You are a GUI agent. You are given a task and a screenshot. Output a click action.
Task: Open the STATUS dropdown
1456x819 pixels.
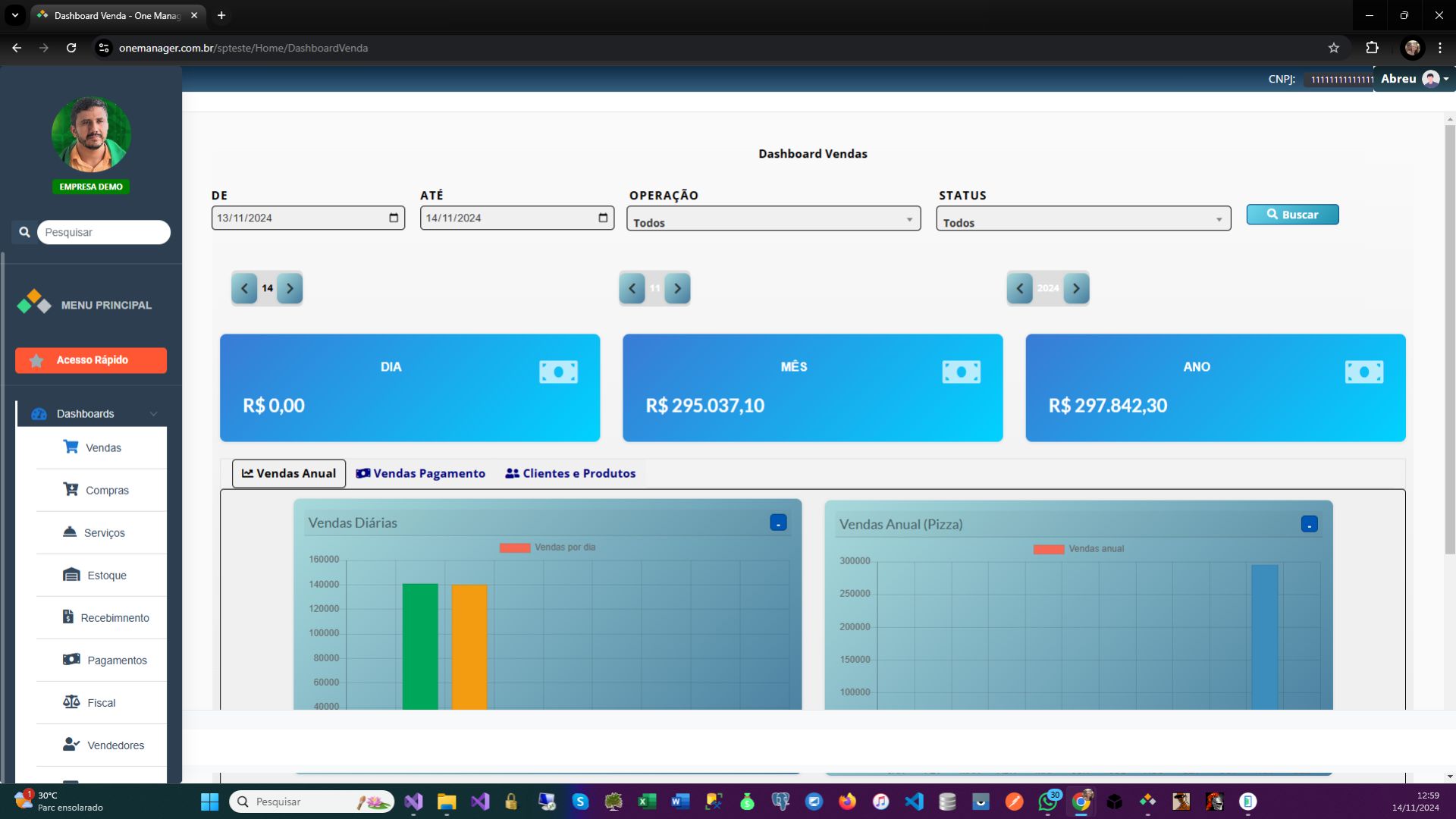[1083, 219]
